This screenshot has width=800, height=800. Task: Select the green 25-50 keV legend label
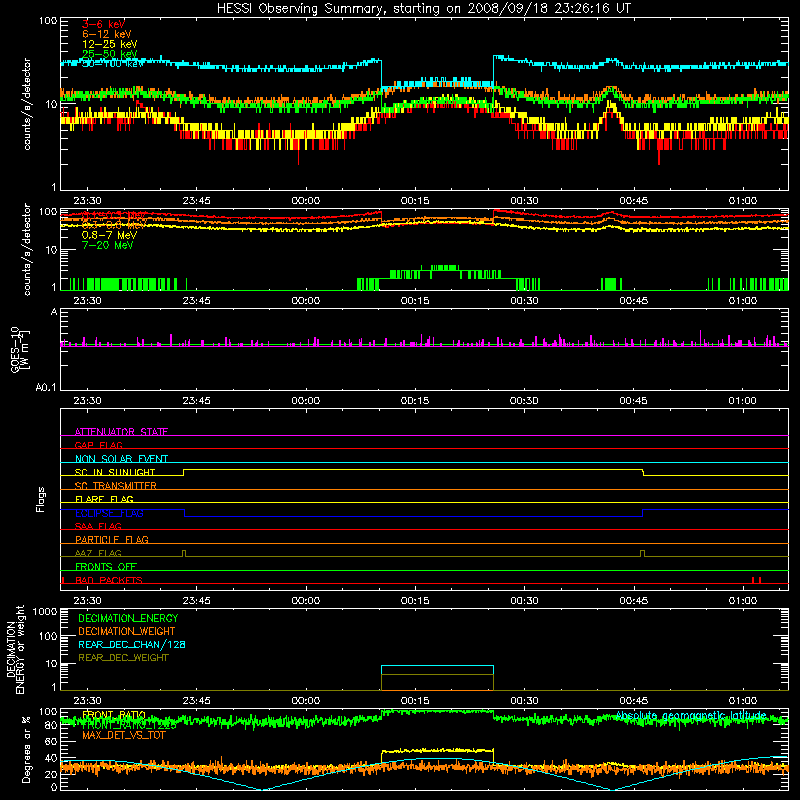coord(109,54)
